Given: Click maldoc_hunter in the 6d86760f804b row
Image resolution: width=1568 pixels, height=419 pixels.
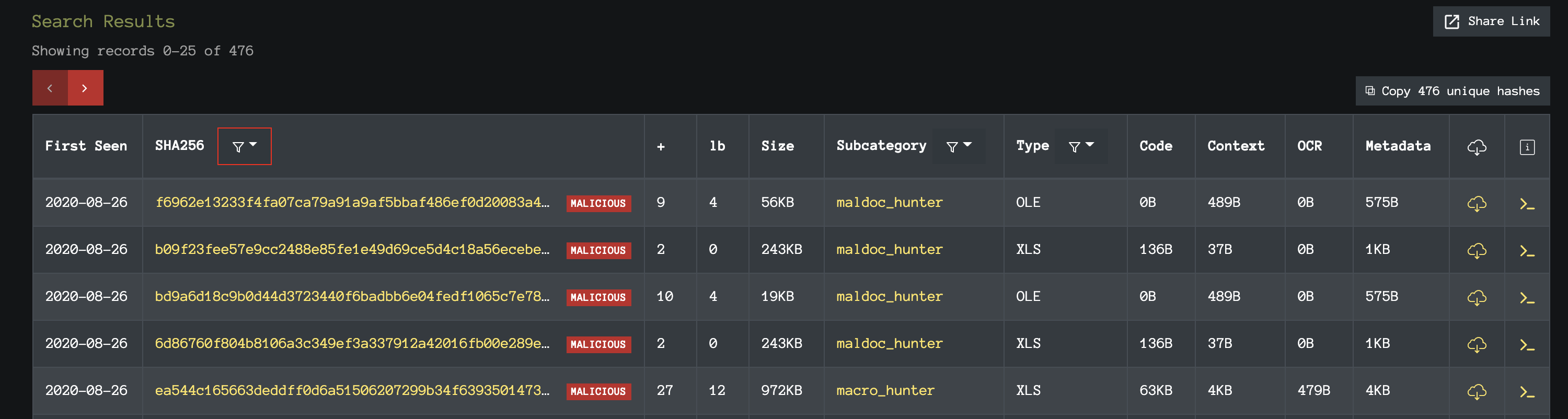Looking at the screenshot, I should [889, 344].
